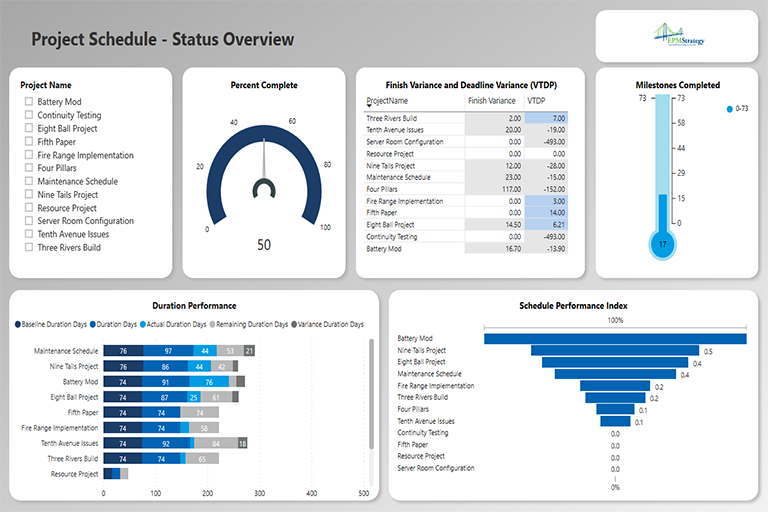Viewport: 768px width, 512px height.
Task: Toggle Duration Days legend marker
Action: (x=93, y=324)
